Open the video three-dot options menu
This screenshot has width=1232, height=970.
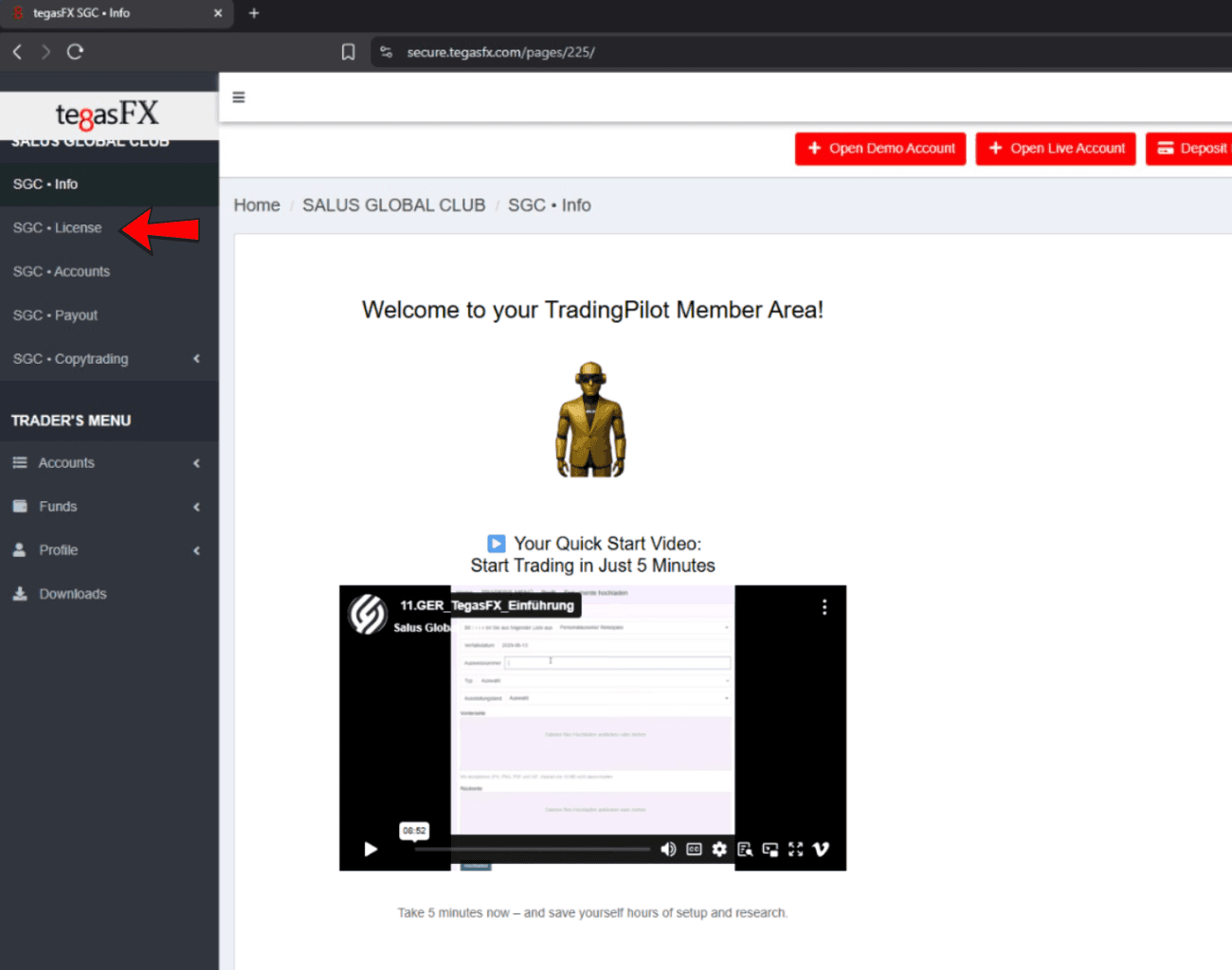pos(824,607)
